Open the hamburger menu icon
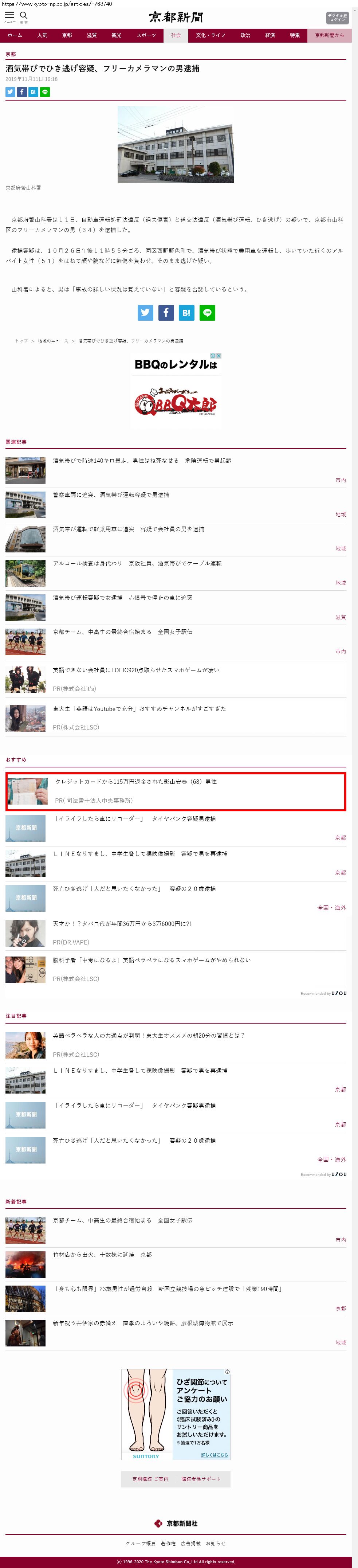This screenshot has width=358, height=1568. click(9, 15)
